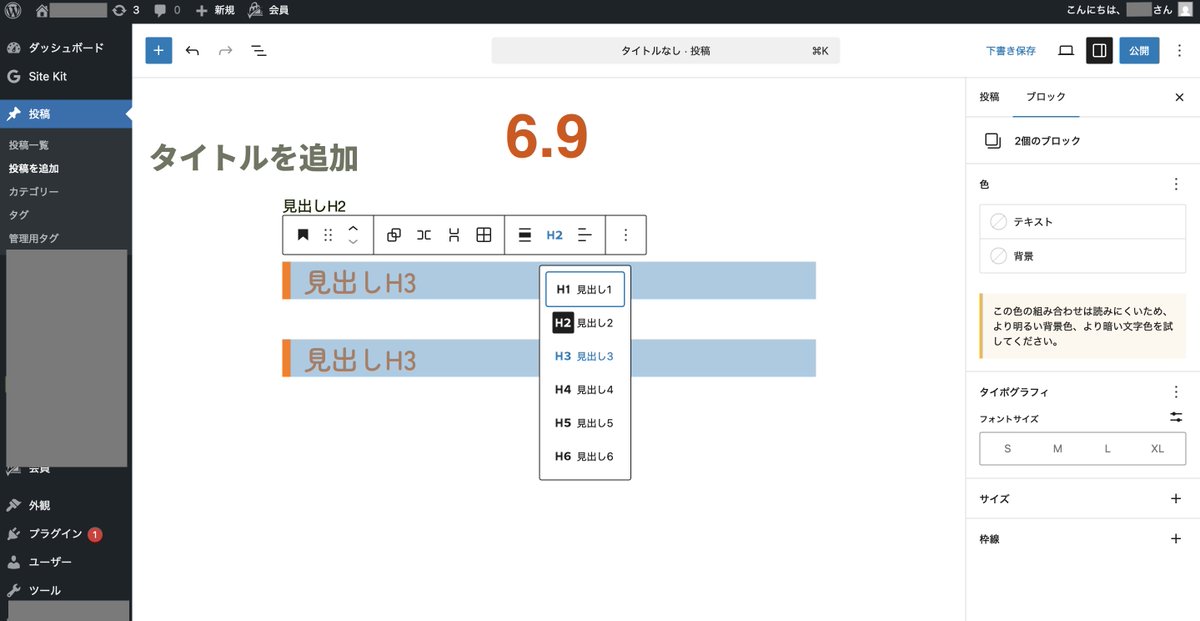
Task: Pick 背景 color
Action: point(1083,256)
